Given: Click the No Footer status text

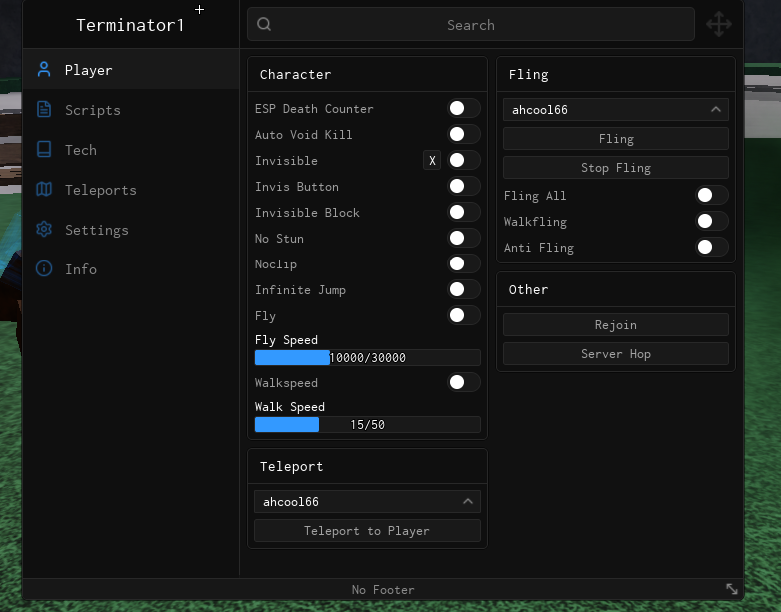Looking at the screenshot, I should coord(383,590).
